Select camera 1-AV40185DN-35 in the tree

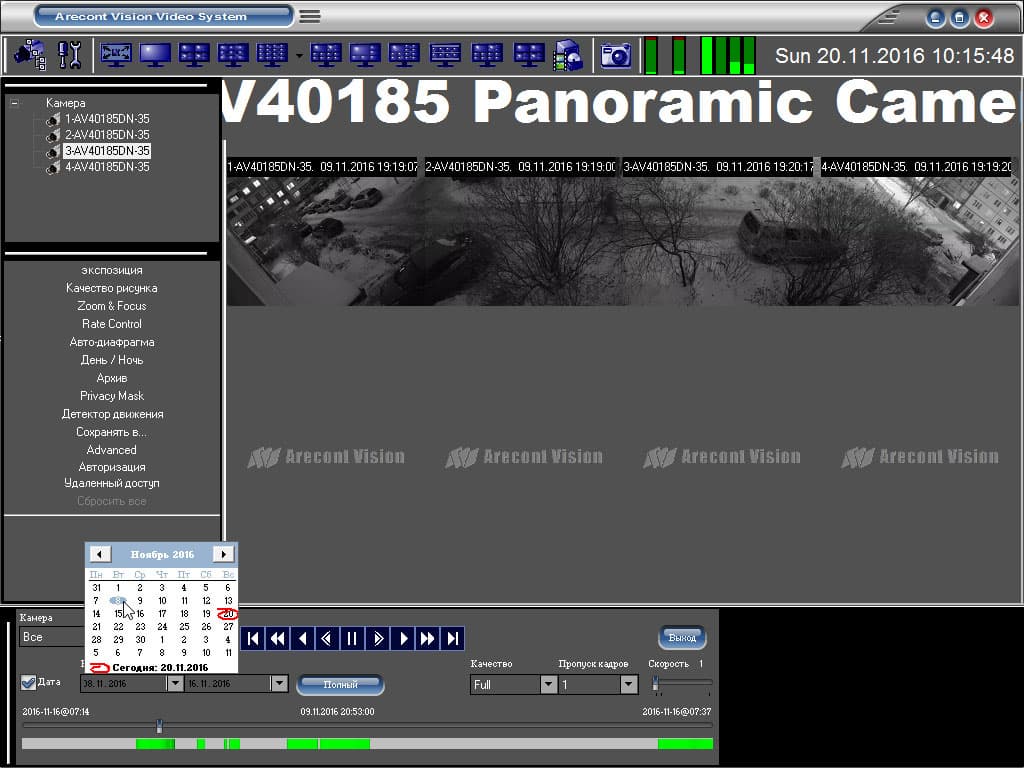pyautogui.click(x=107, y=119)
